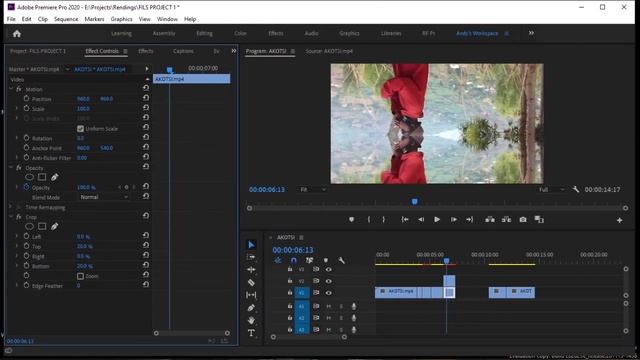The image size is (640, 360).
Task: Open the zoom level Fit dropdown
Action: click(x=313, y=189)
